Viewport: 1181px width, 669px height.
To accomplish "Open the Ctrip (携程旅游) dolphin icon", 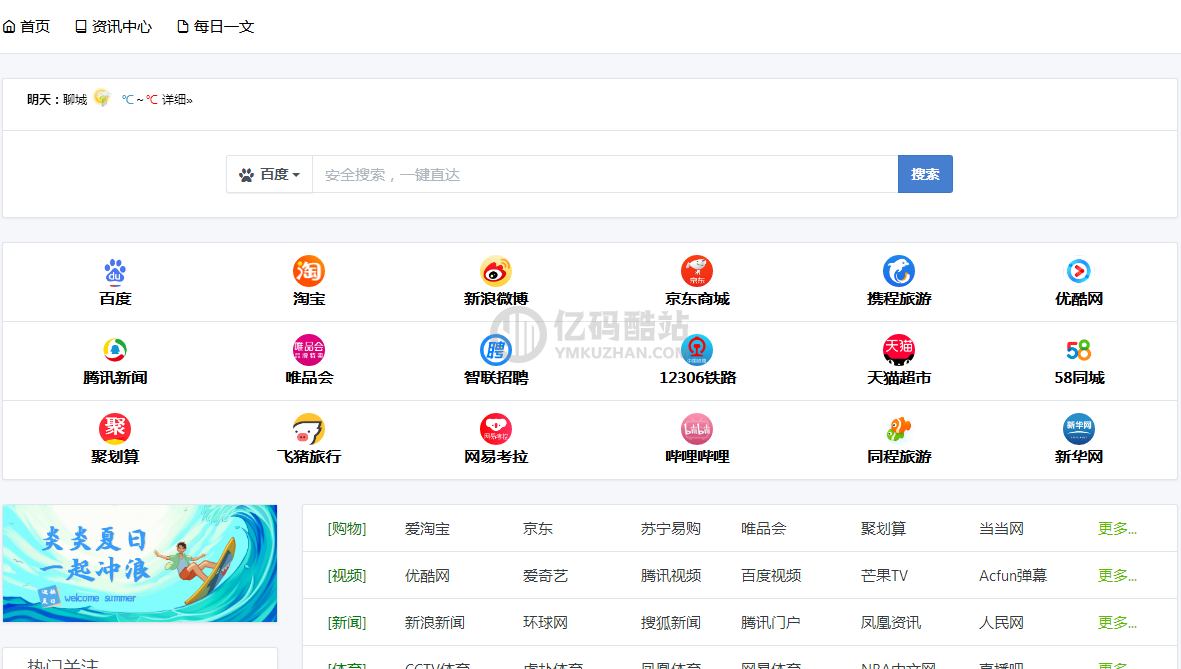I will (899, 271).
